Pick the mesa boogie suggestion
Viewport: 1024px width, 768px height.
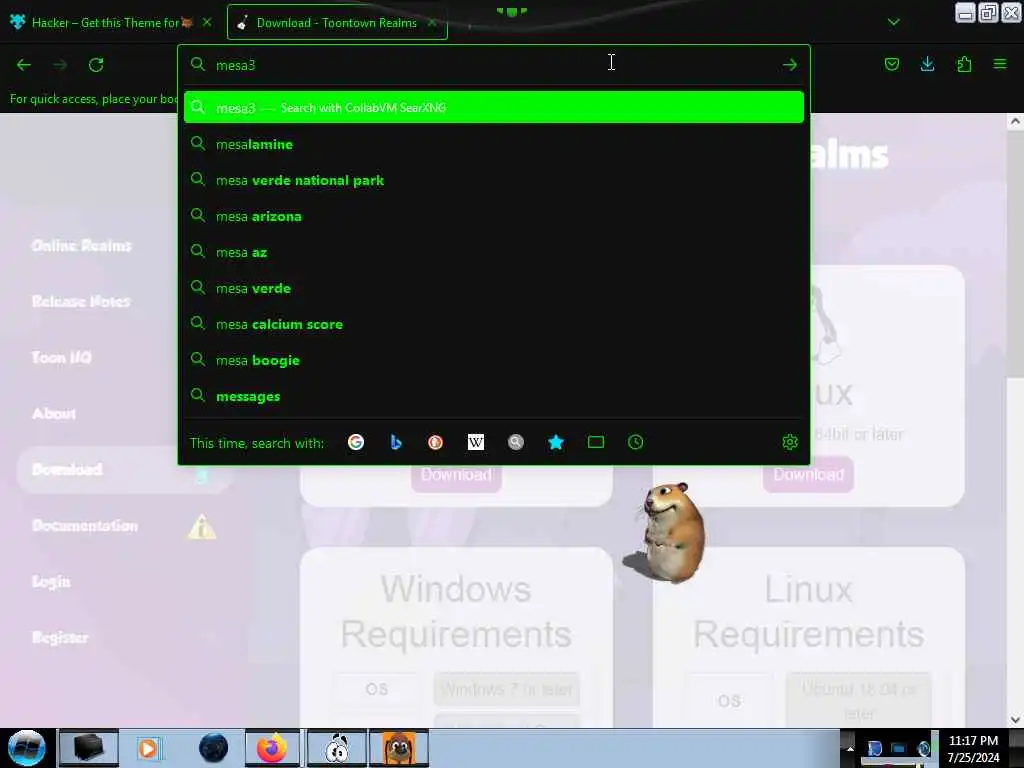tap(494, 360)
